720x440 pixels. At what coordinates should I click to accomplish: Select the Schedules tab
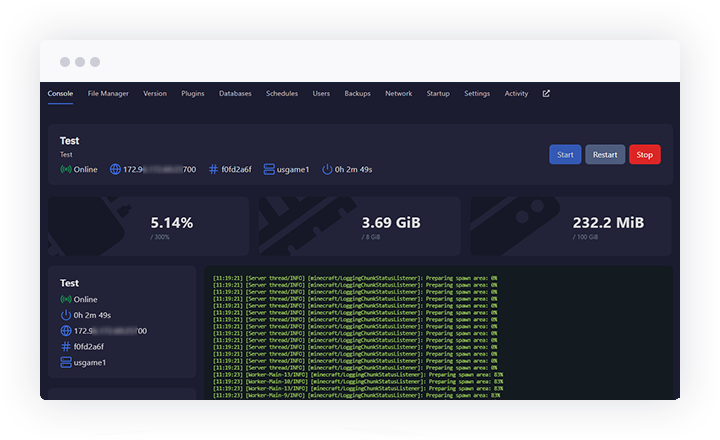[282, 93]
